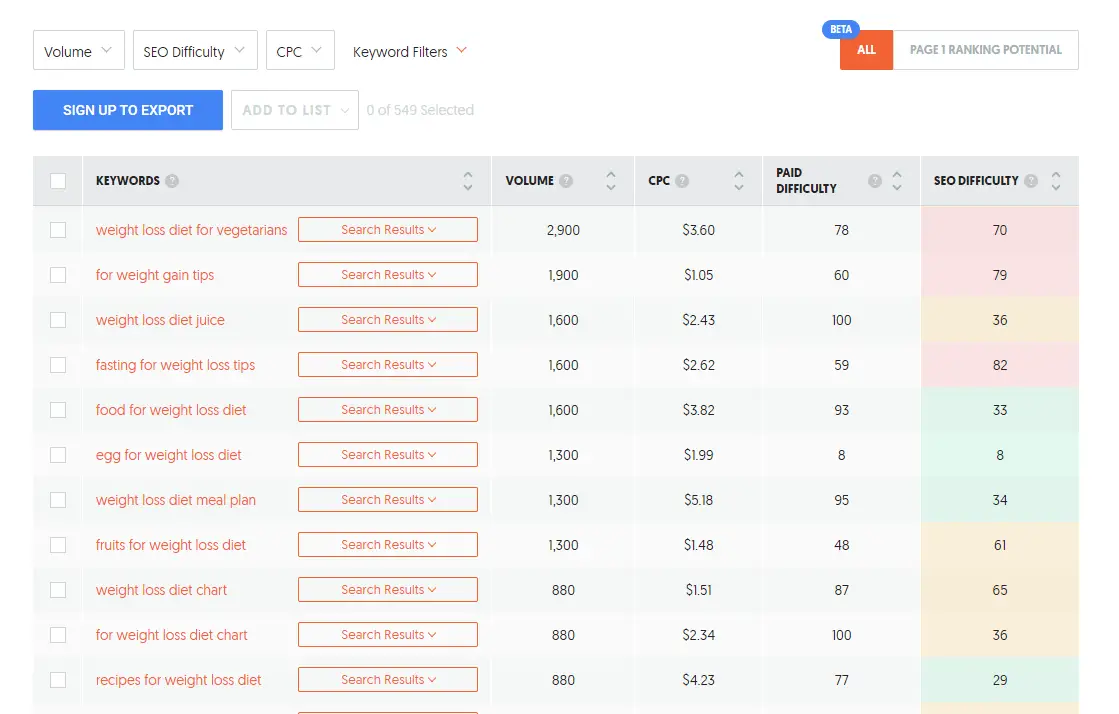Check the for weight loss diet chart row
The height and width of the screenshot is (714, 1119).
(58, 635)
